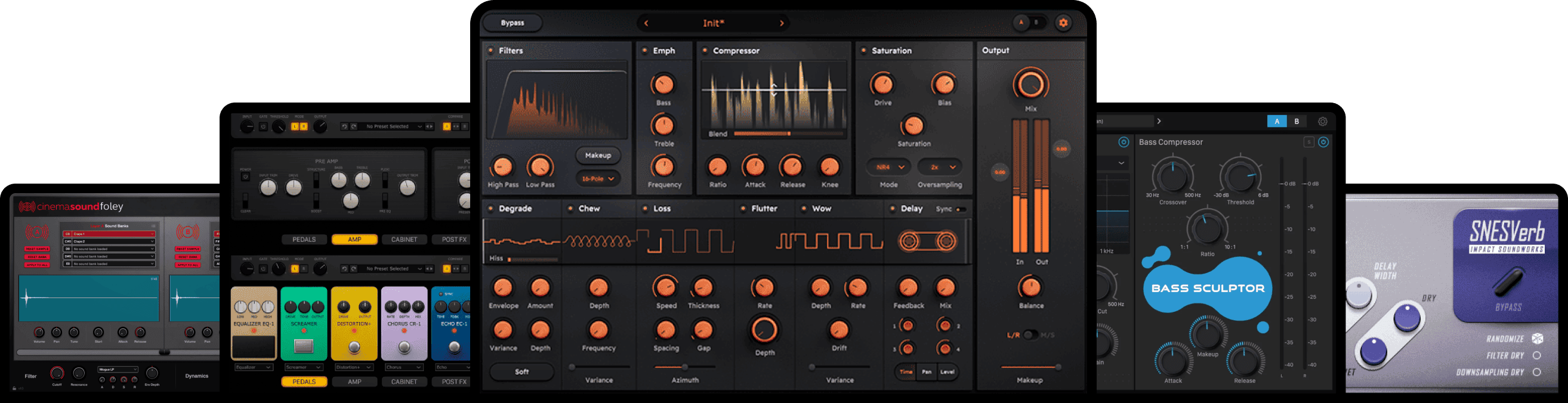The height and width of the screenshot is (403, 1568).
Task: Toggle the Compressor section power dot
Action: [705, 51]
